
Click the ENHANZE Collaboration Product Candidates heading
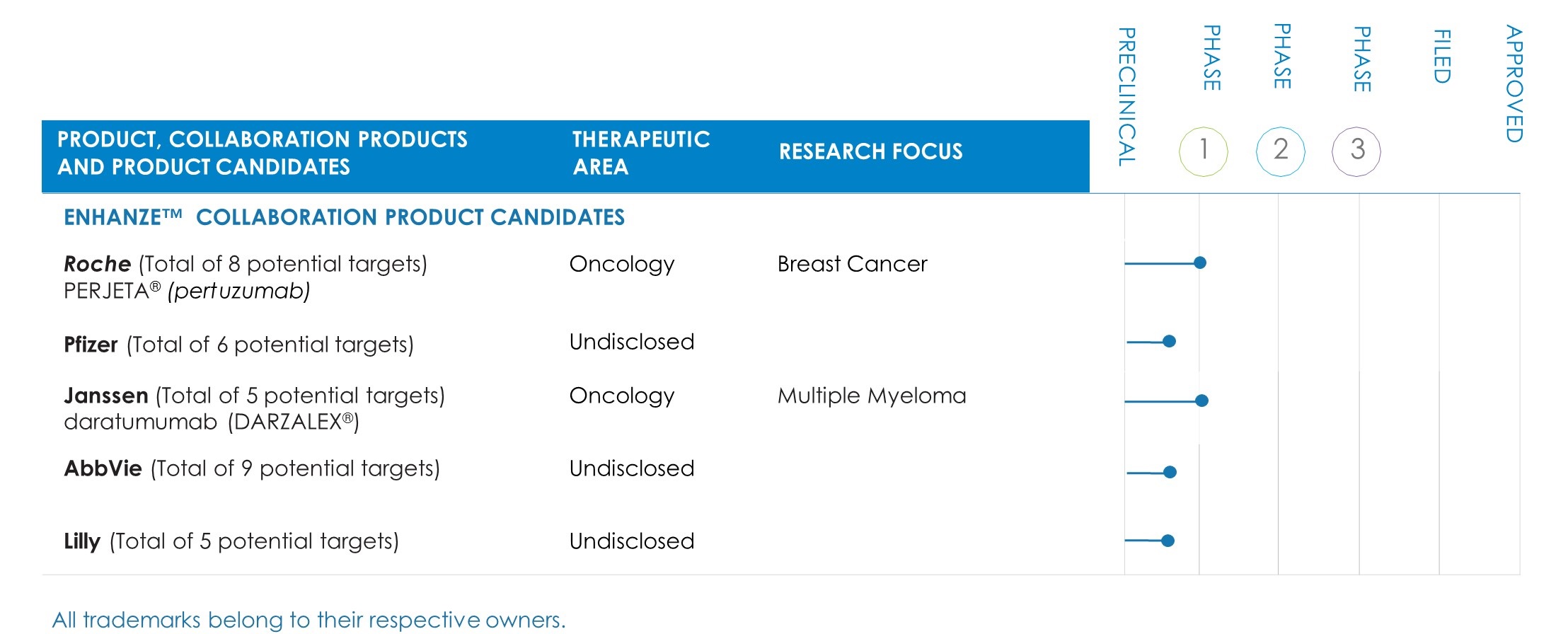[344, 217]
